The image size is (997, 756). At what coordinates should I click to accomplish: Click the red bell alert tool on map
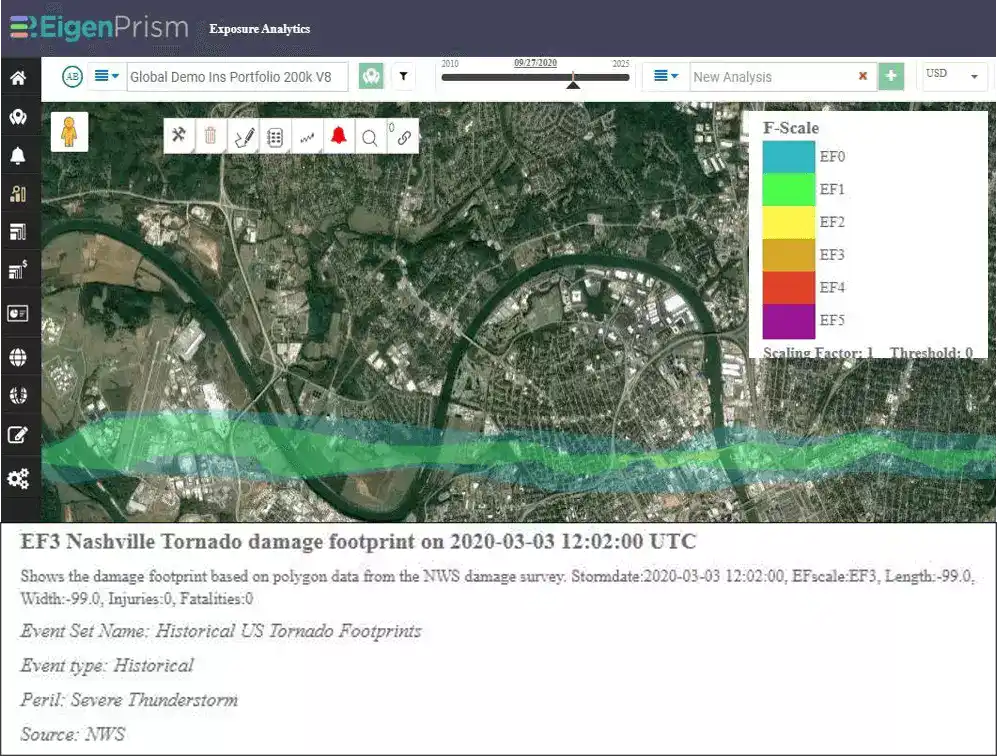tap(338, 135)
